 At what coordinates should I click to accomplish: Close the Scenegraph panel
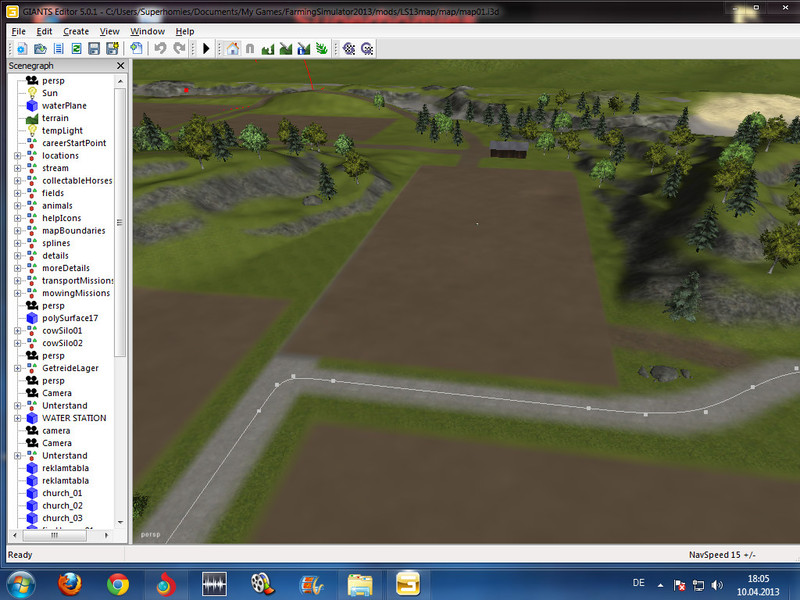120,65
